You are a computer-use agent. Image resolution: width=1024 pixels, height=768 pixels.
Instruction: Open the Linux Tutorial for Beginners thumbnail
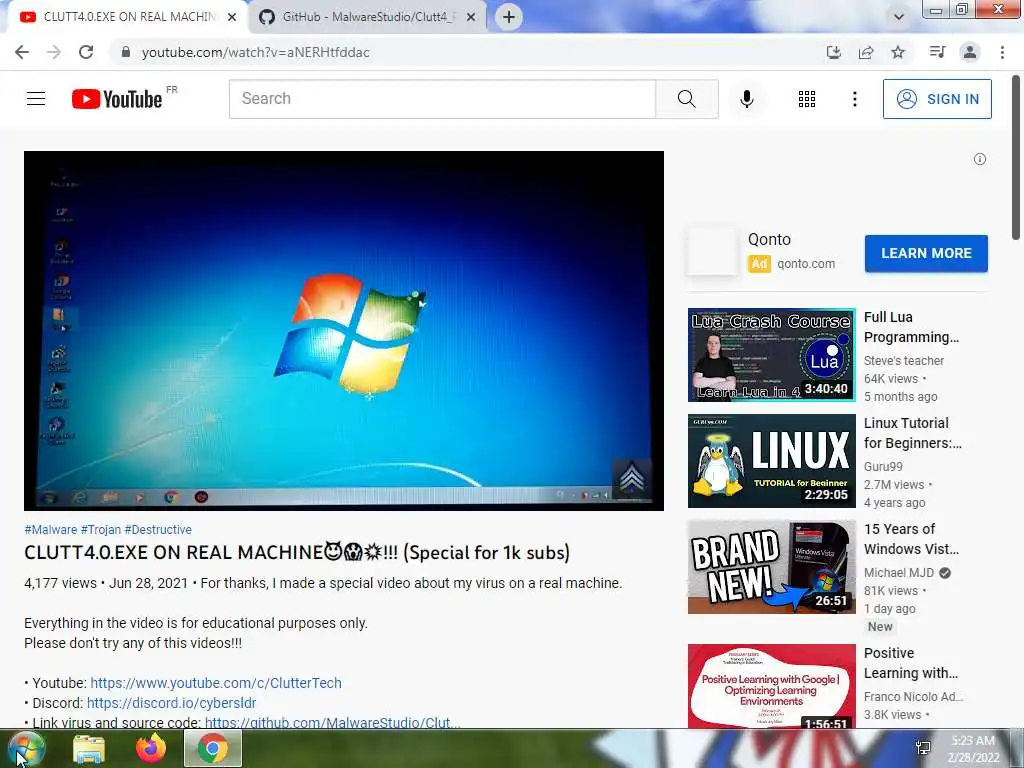click(771, 460)
